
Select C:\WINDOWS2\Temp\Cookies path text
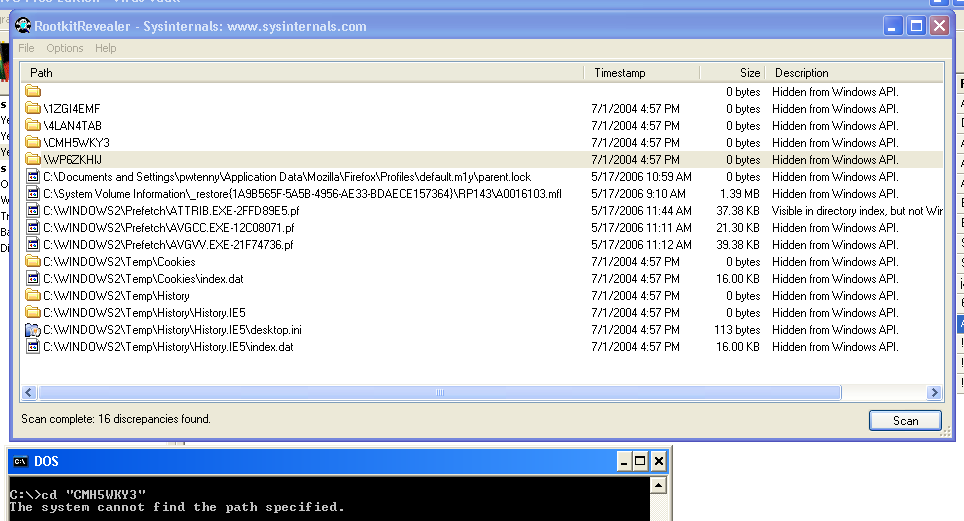119,262
